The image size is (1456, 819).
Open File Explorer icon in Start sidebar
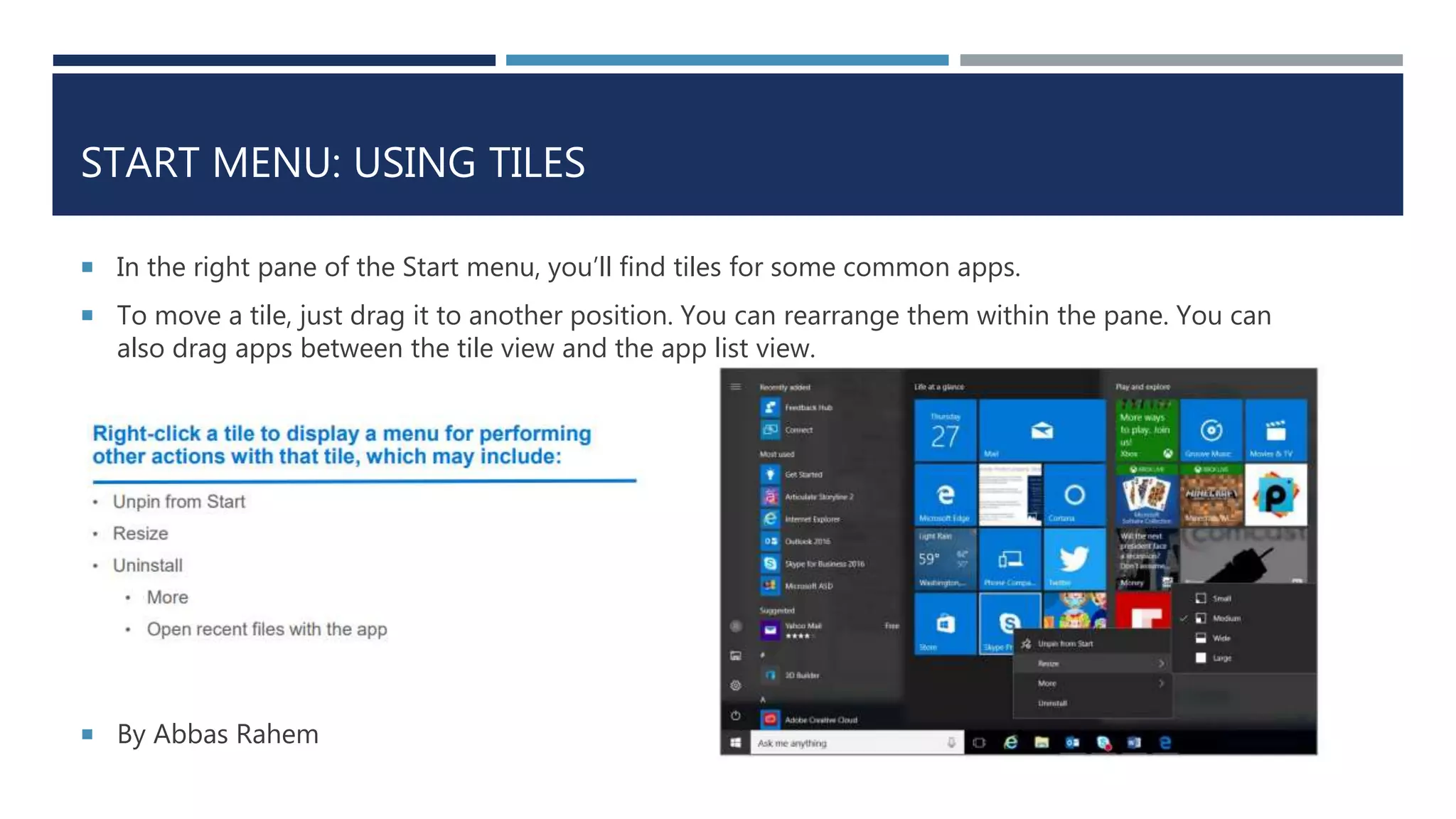[x=736, y=655]
